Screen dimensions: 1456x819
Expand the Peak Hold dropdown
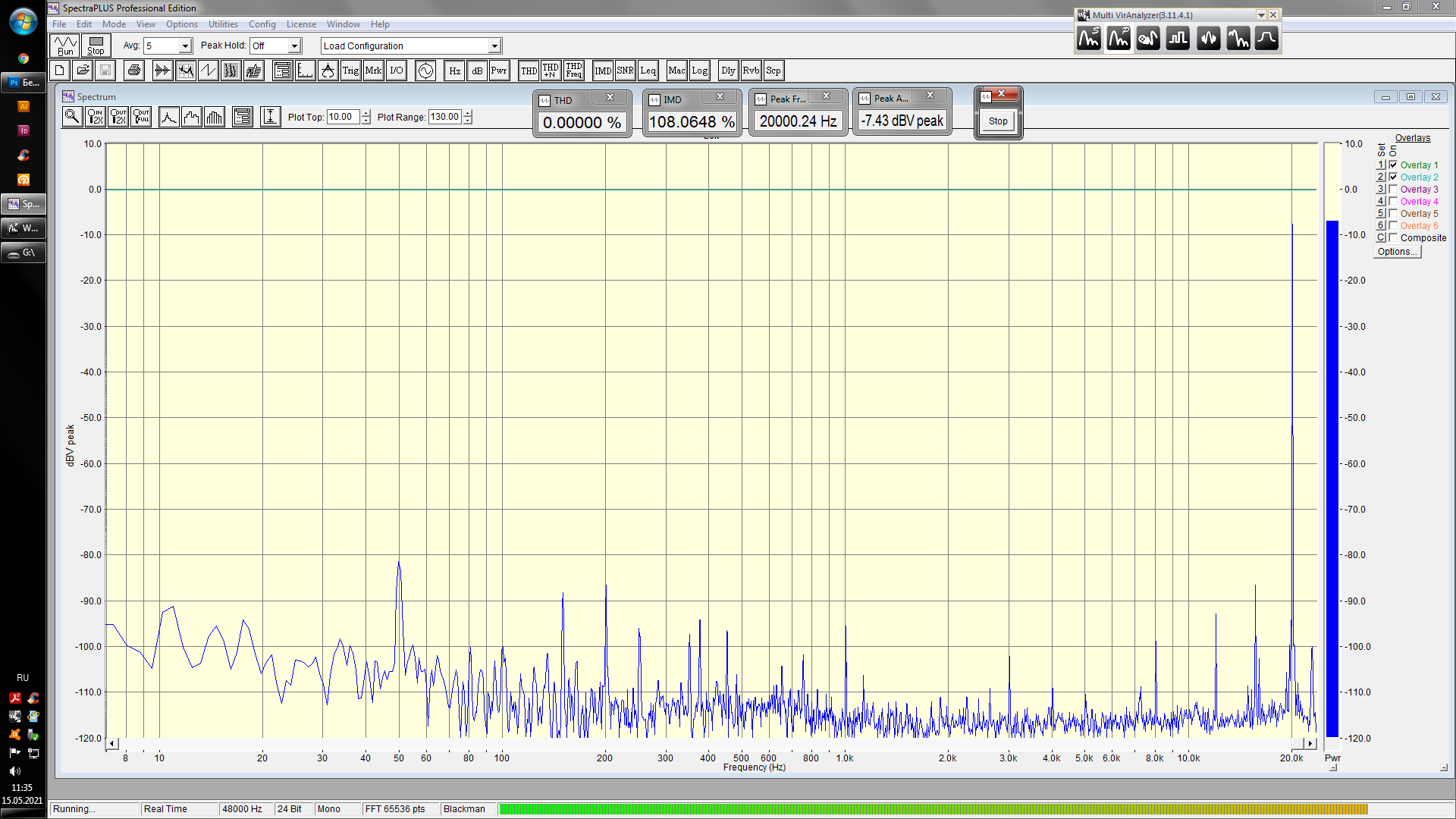point(294,46)
